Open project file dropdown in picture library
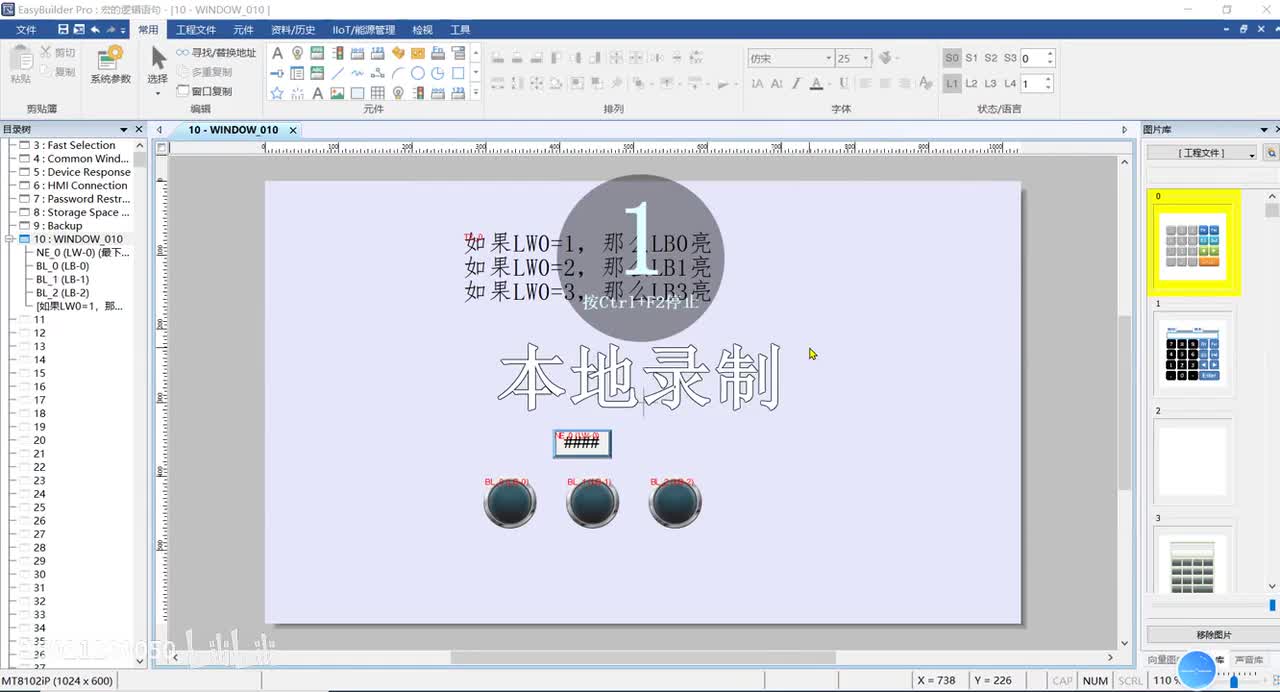Image resolution: width=1280 pixels, height=692 pixels. 1202,153
